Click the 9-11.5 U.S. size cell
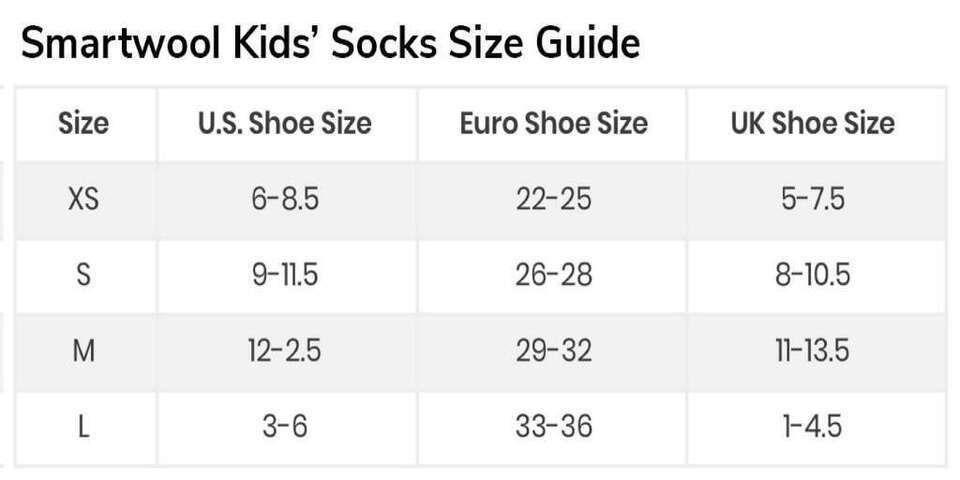960x480 pixels. (285, 276)
